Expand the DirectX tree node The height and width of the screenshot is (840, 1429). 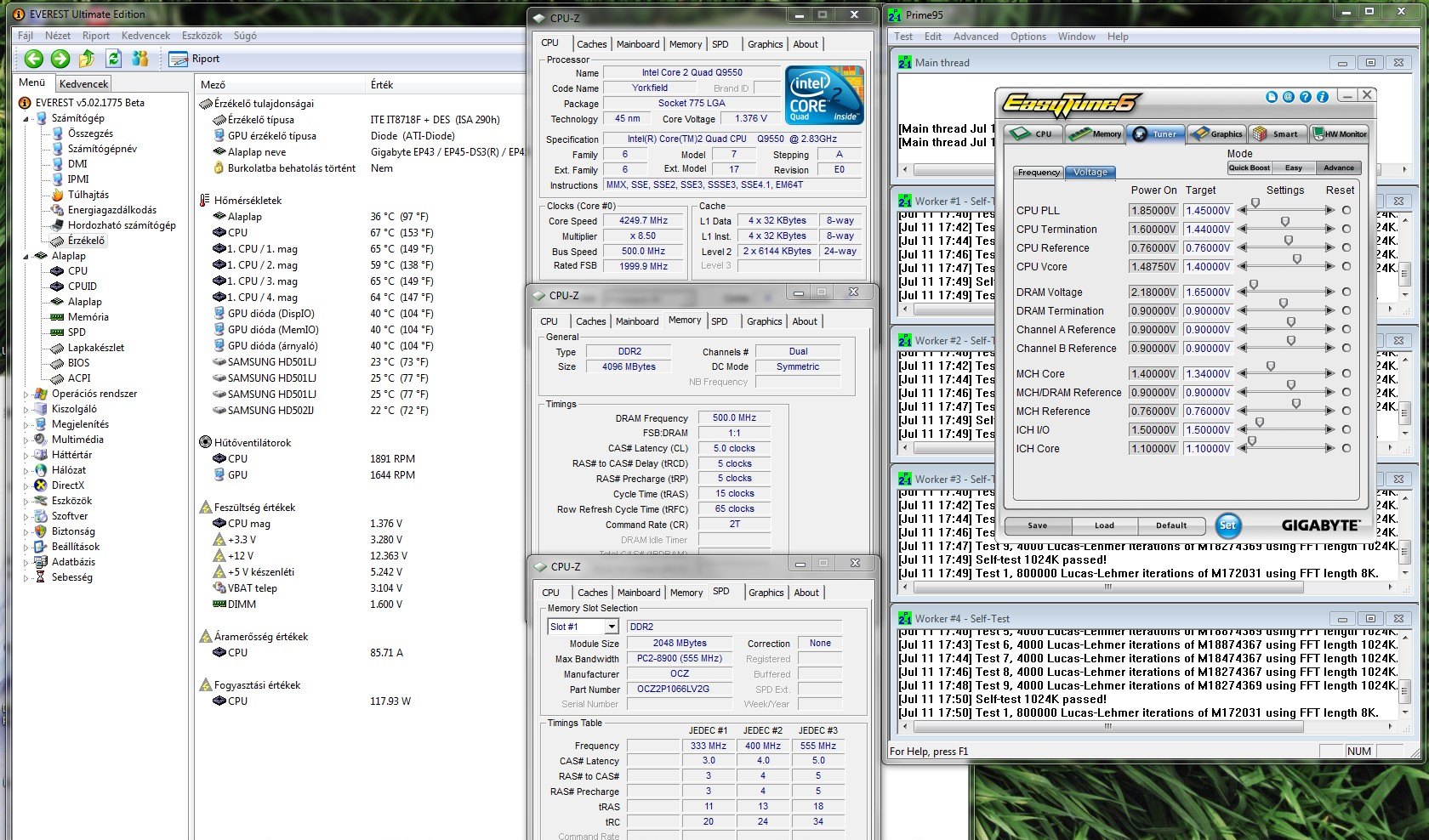26,485
